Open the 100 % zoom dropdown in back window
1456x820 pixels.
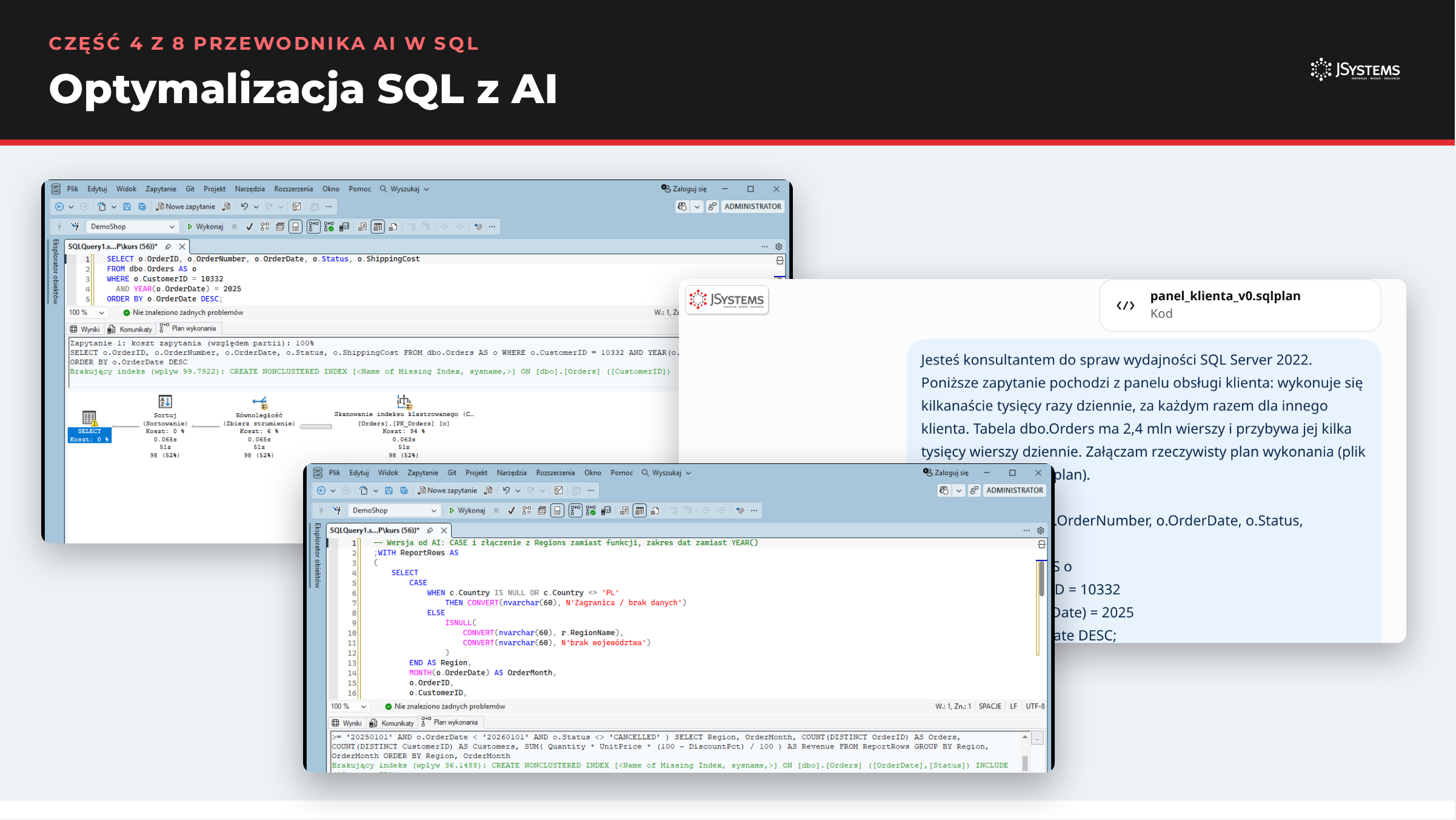click(x=87, y=312)
